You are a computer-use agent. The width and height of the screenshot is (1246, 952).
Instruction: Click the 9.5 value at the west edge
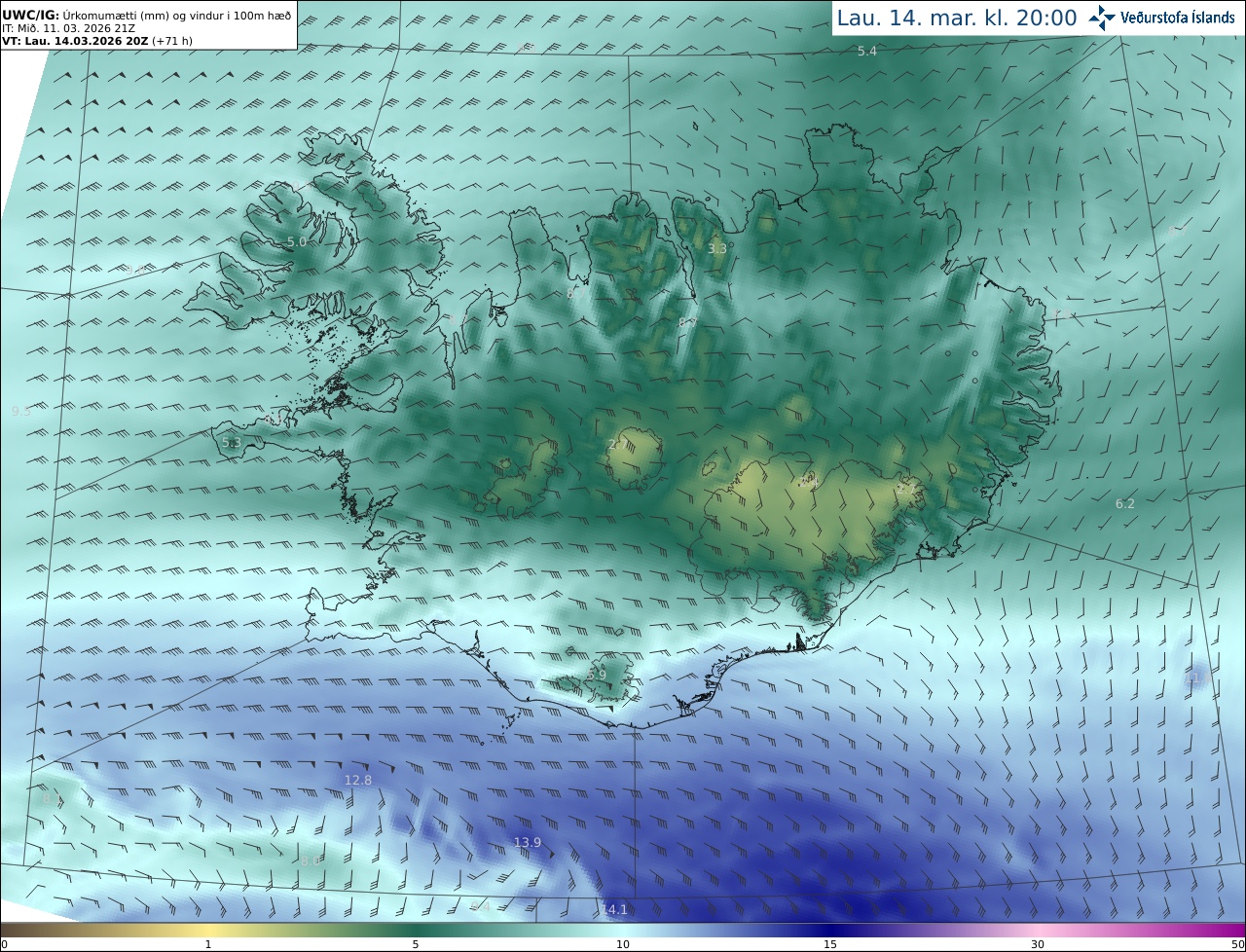pyautogui.click(x=20, y=412)
